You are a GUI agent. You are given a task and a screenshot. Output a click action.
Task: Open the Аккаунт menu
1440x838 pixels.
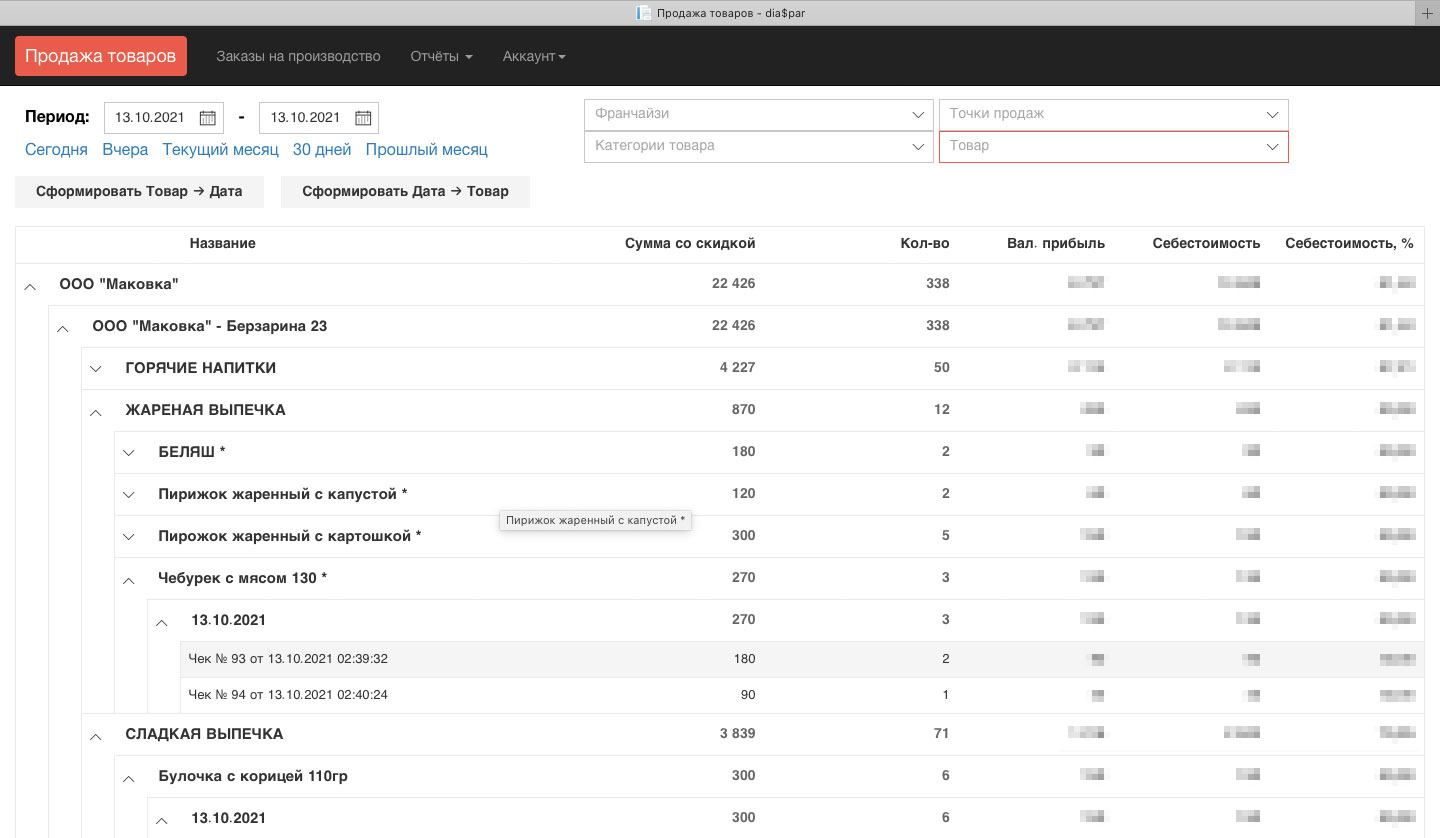534,56
